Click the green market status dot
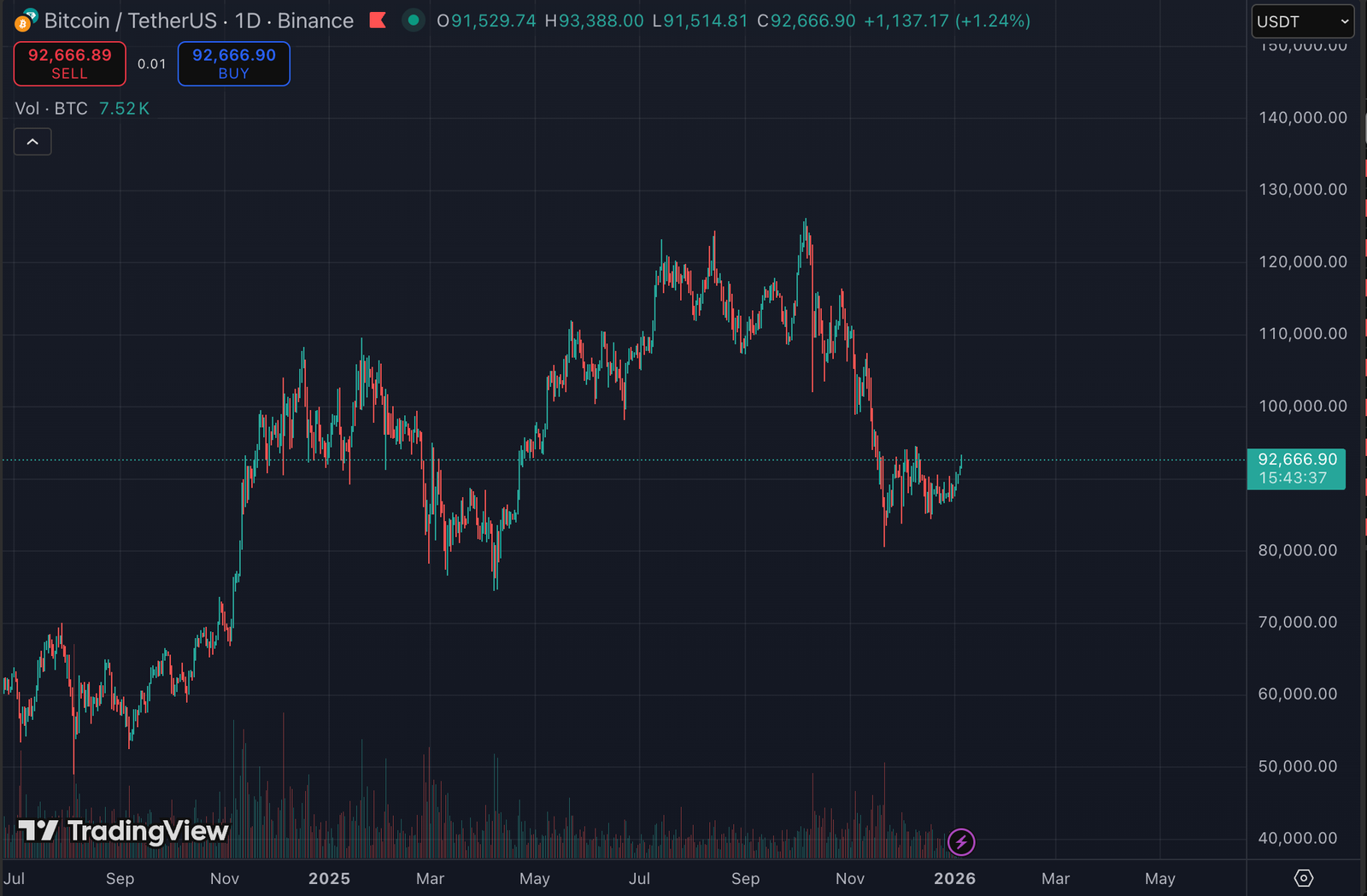Image resolution: width=1367 pixels, height=896 pixels. click(x=414, y=20)
